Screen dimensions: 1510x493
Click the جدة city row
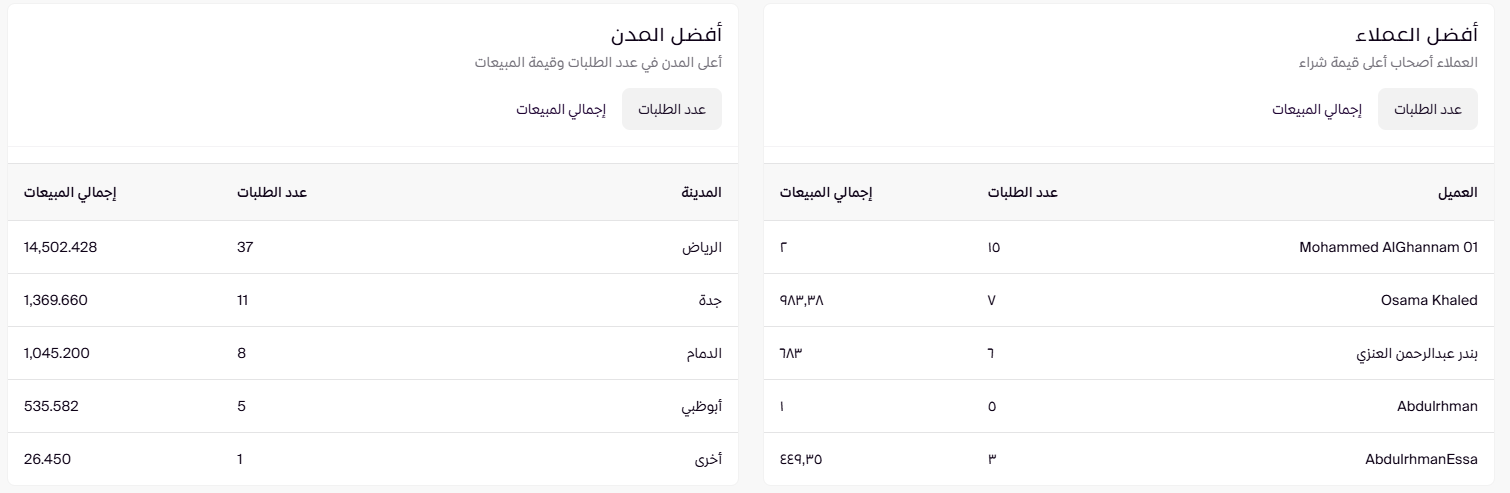711,300
